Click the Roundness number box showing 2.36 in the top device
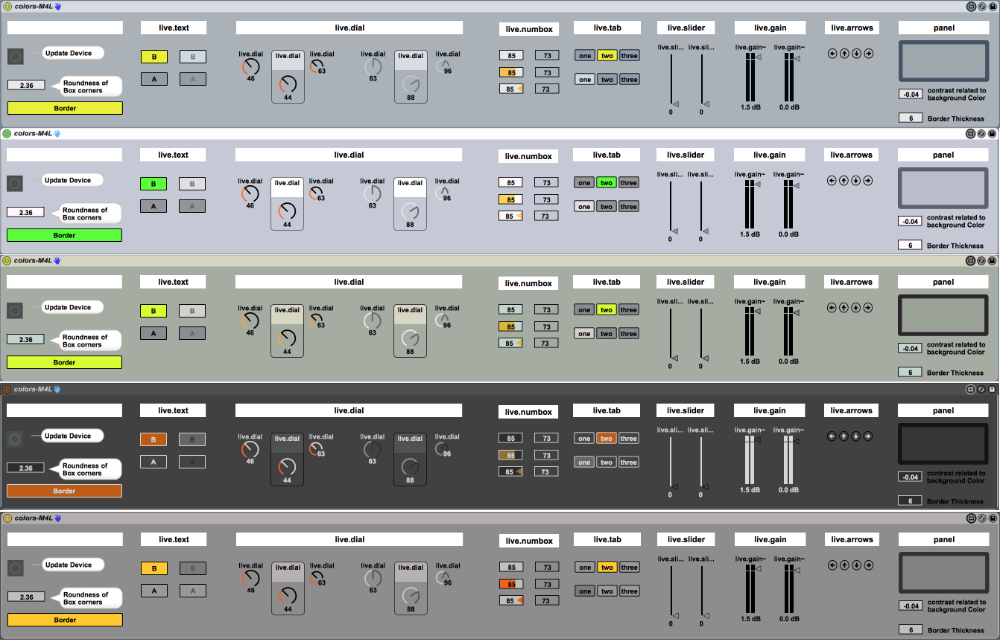1000x641 pixels. (x=26, y=86)
